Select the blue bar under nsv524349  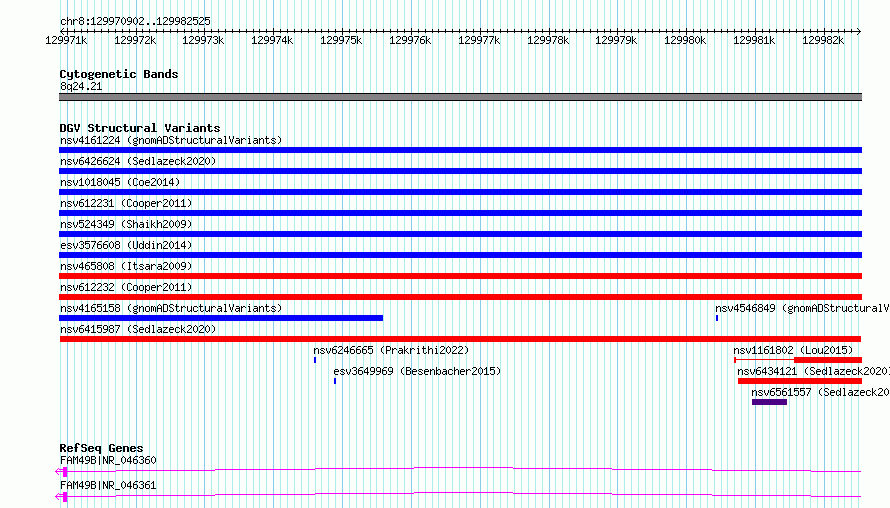pos(460,234)
